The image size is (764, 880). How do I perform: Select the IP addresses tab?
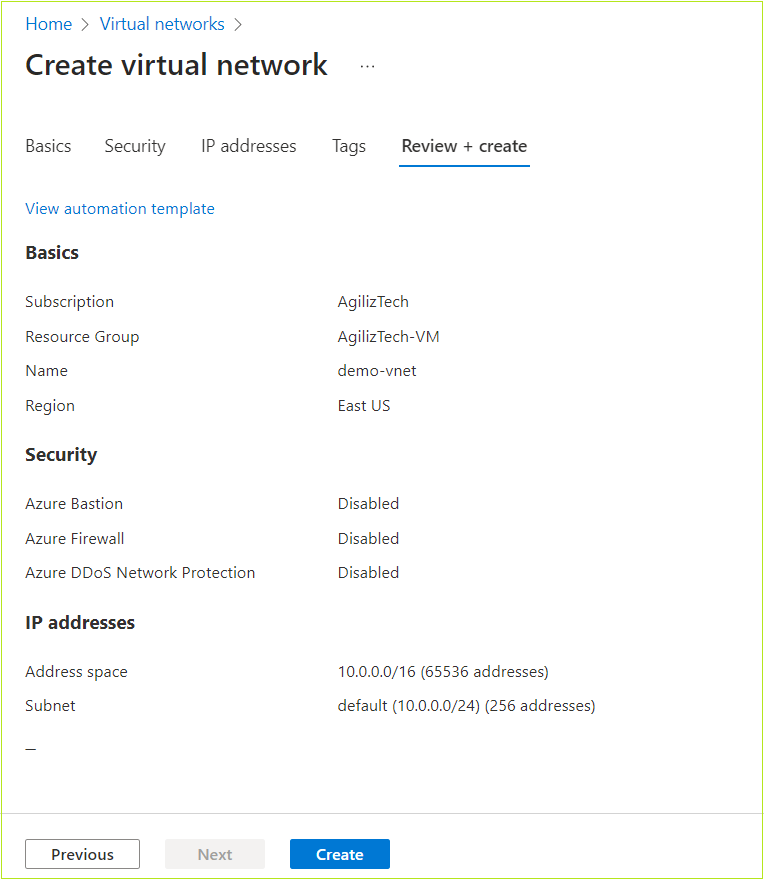coord(248,146)
